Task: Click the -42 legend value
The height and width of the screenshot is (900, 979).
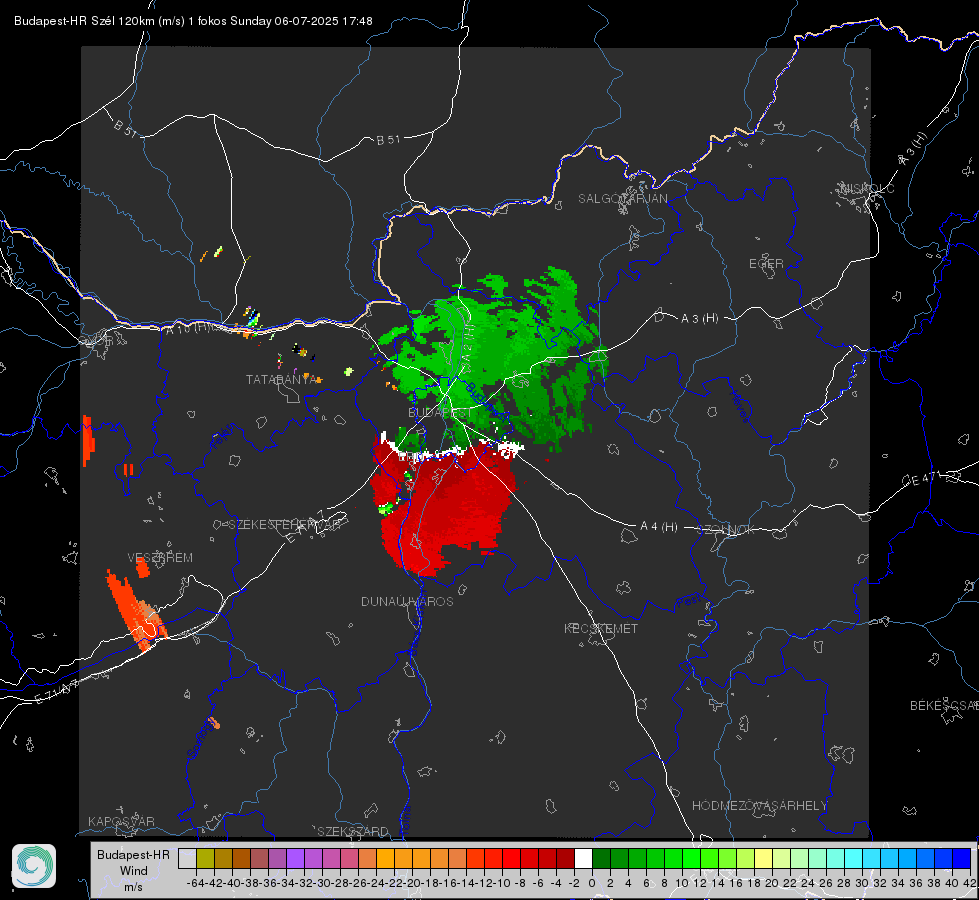Action: pyautogui.click(x=214, y=883)
